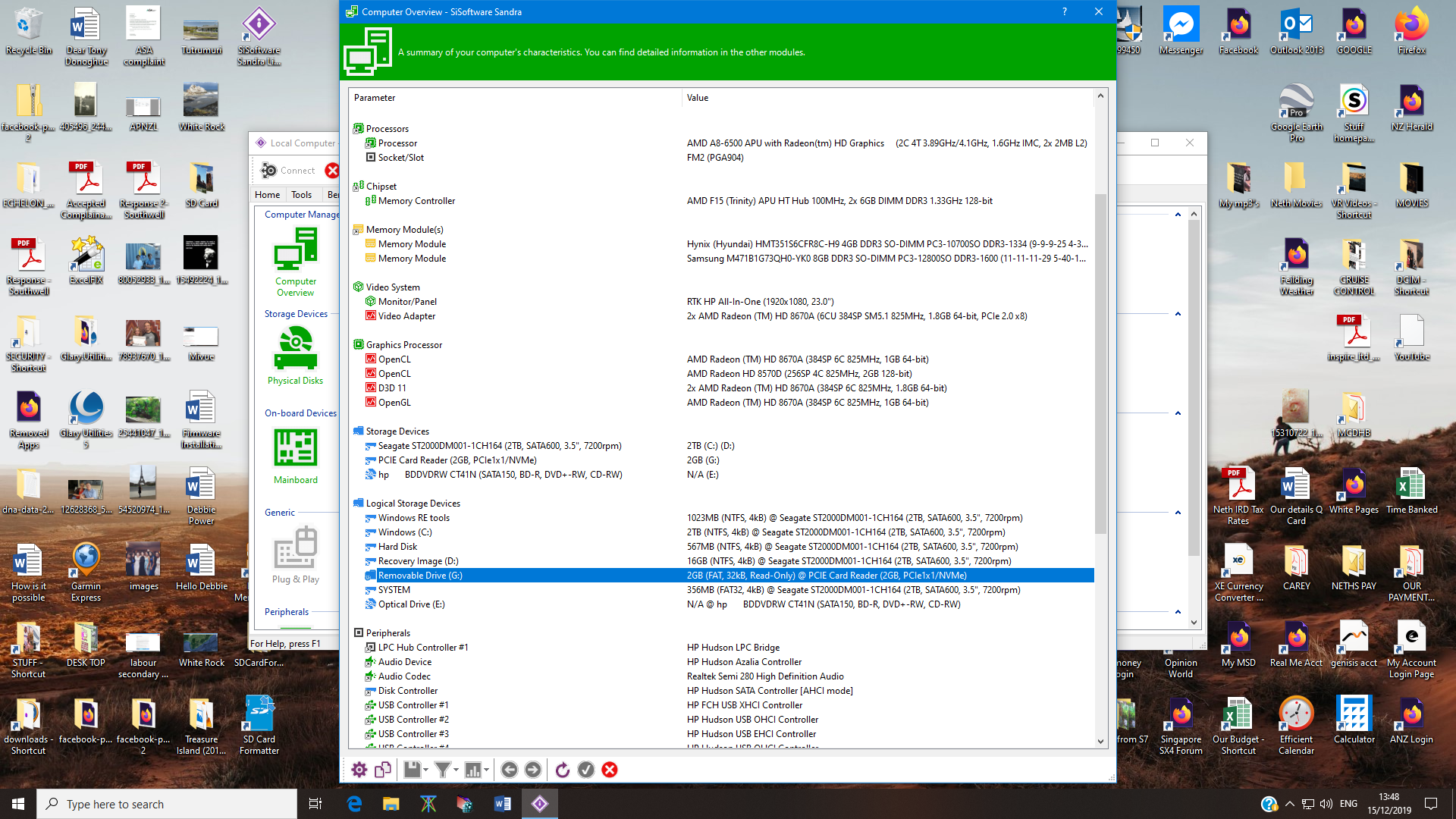Viewport: 1456px width, 819px height.
Task: Collapse the Storage Devices section chevron
Action: (1178, 314)
